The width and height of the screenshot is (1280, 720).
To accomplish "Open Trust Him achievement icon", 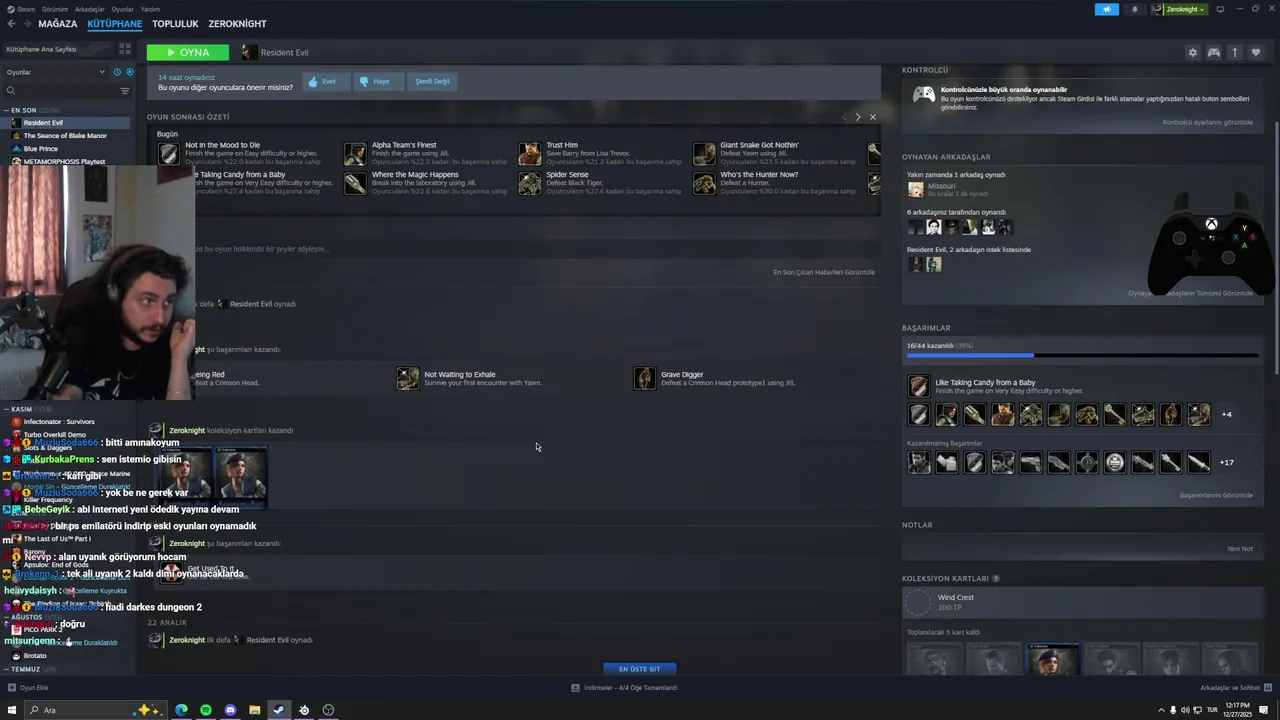I will pos(530,153).
